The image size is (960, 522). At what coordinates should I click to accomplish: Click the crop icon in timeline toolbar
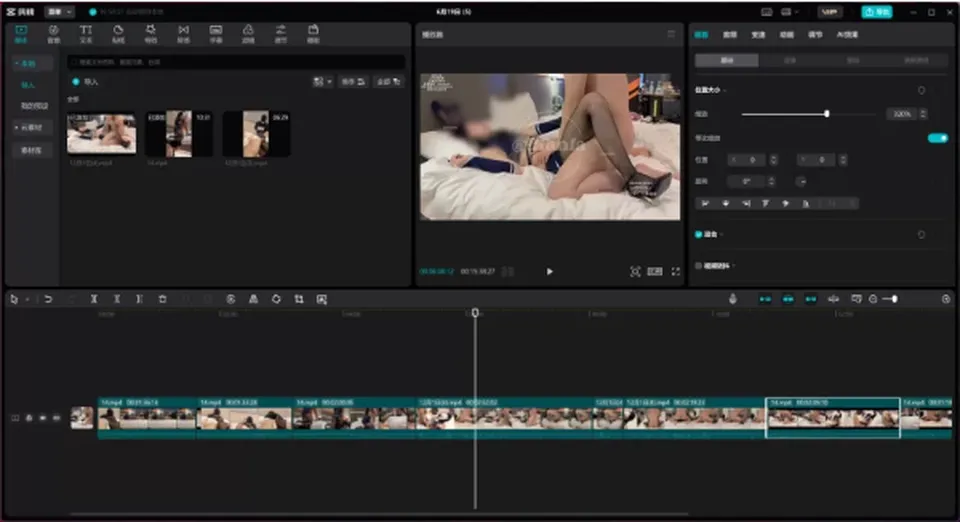tap(299, 299)
